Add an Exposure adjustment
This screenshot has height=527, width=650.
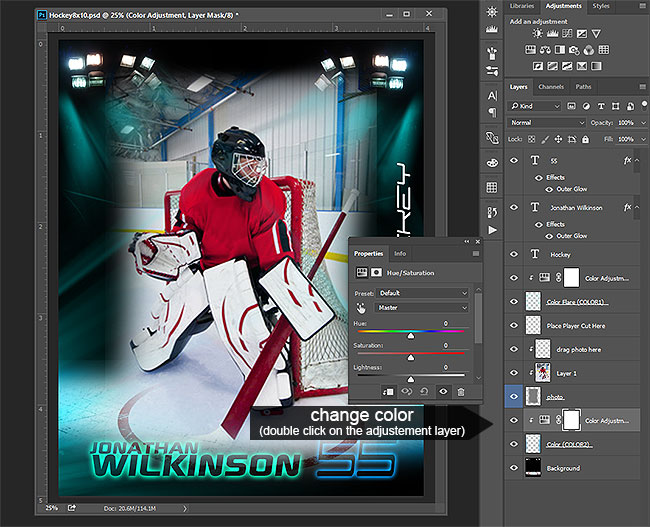click(582, 34)
